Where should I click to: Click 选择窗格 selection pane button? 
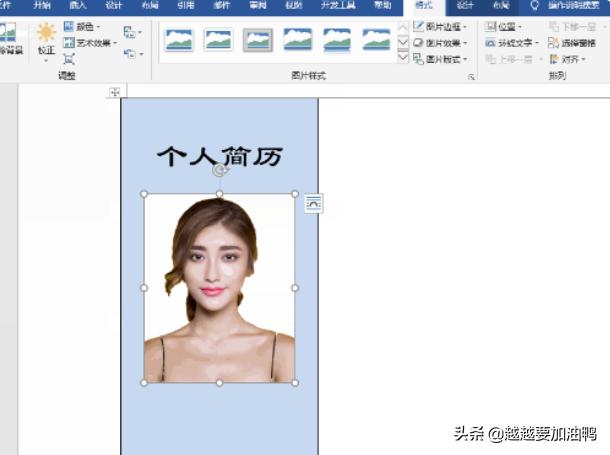(571, 43)
